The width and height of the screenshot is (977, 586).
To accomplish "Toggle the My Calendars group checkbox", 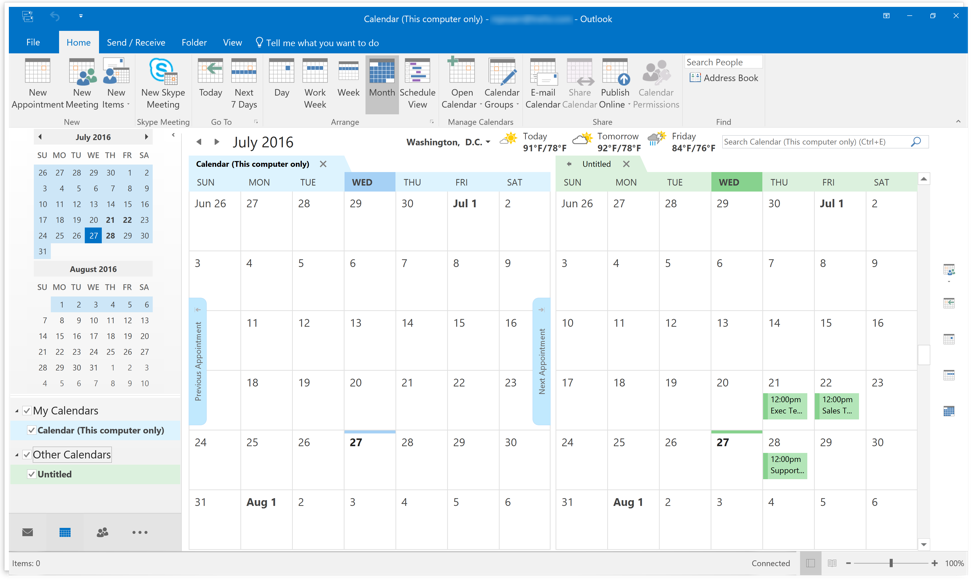I will (27, 411).
